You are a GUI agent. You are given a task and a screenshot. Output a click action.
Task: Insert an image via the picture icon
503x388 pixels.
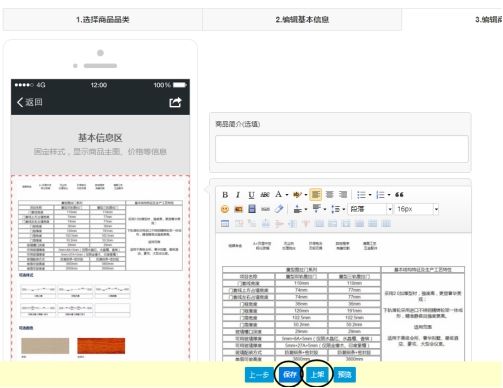click(239, 209)
